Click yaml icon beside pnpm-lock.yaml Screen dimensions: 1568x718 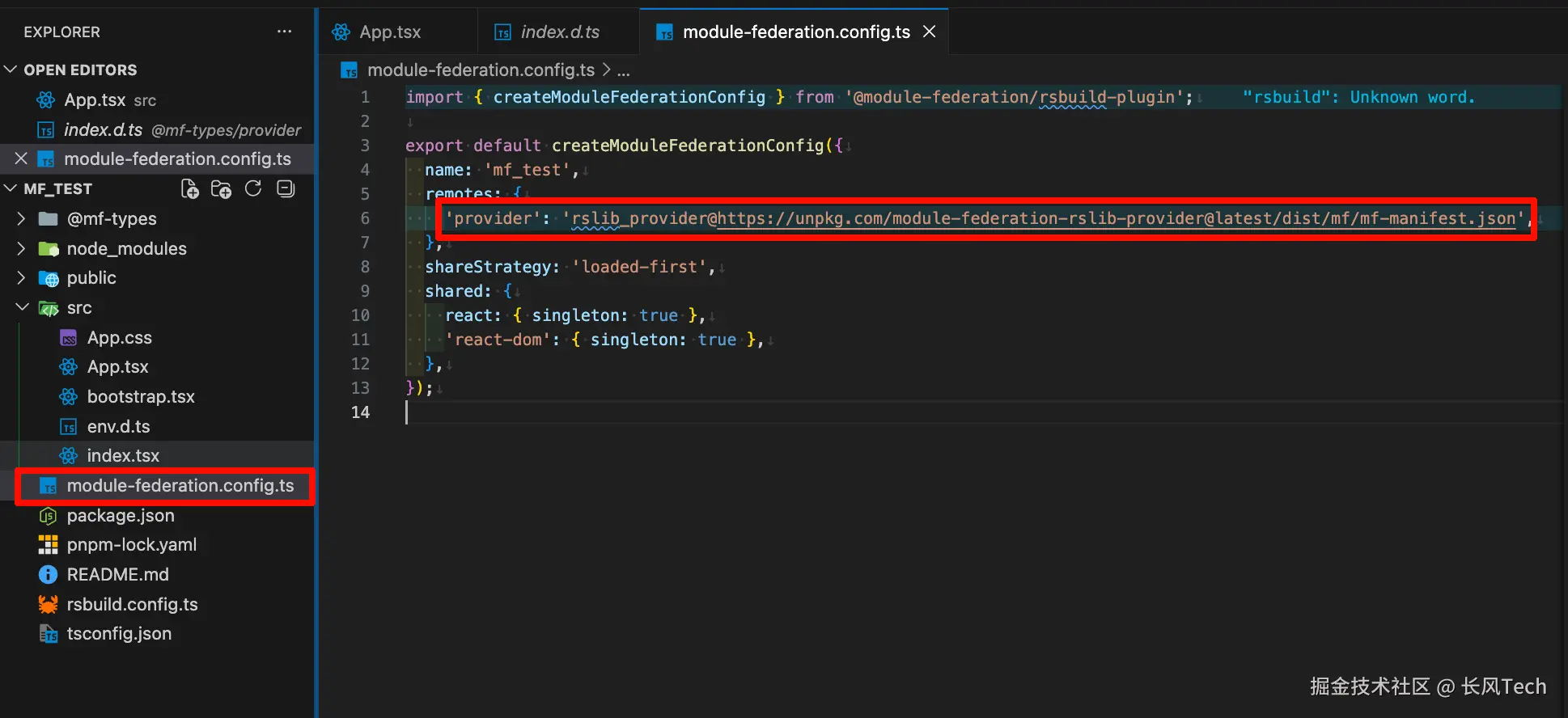(49, 545)
